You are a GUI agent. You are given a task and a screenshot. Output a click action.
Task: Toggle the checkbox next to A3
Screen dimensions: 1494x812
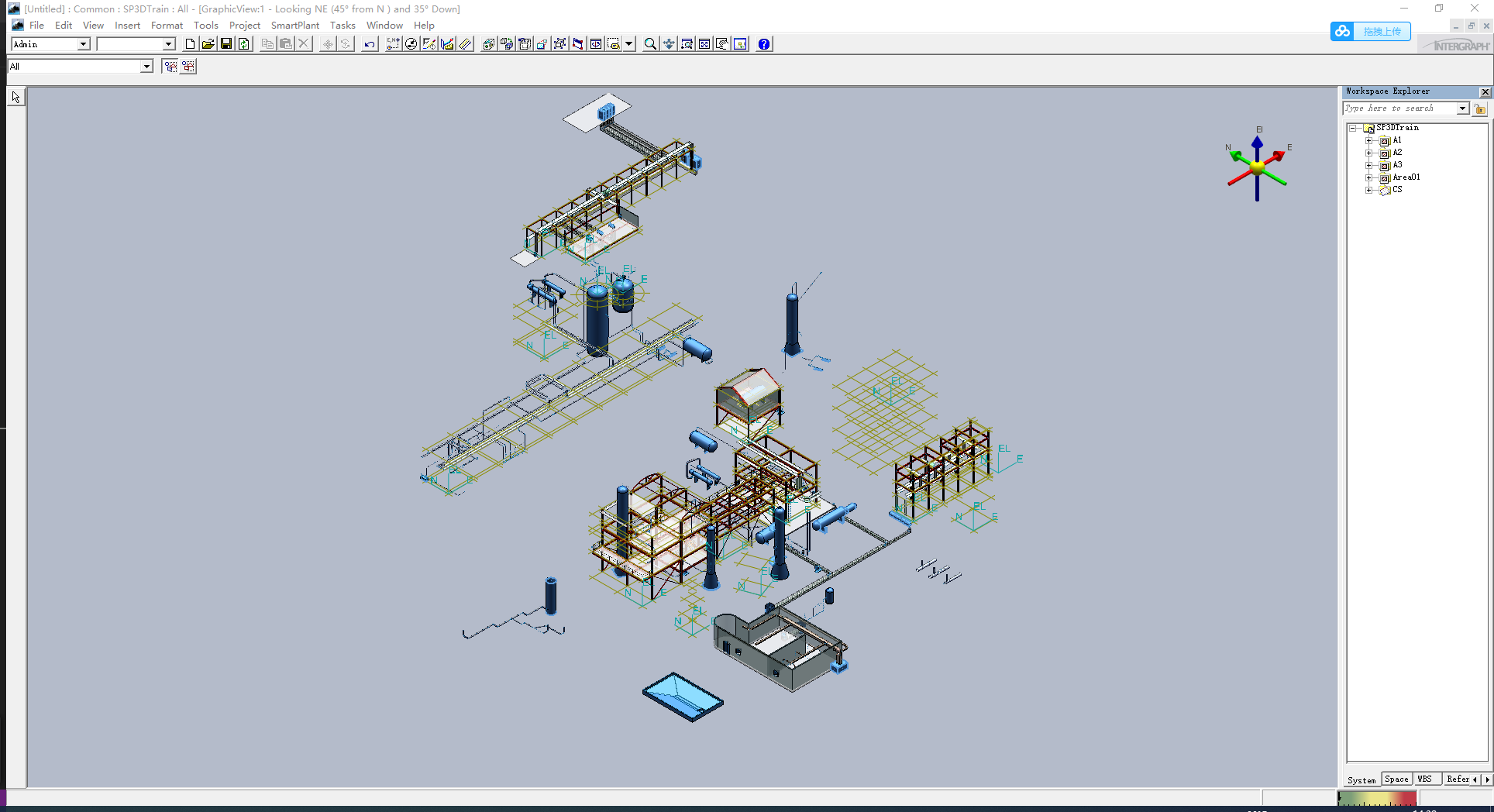coord(1386,165)
